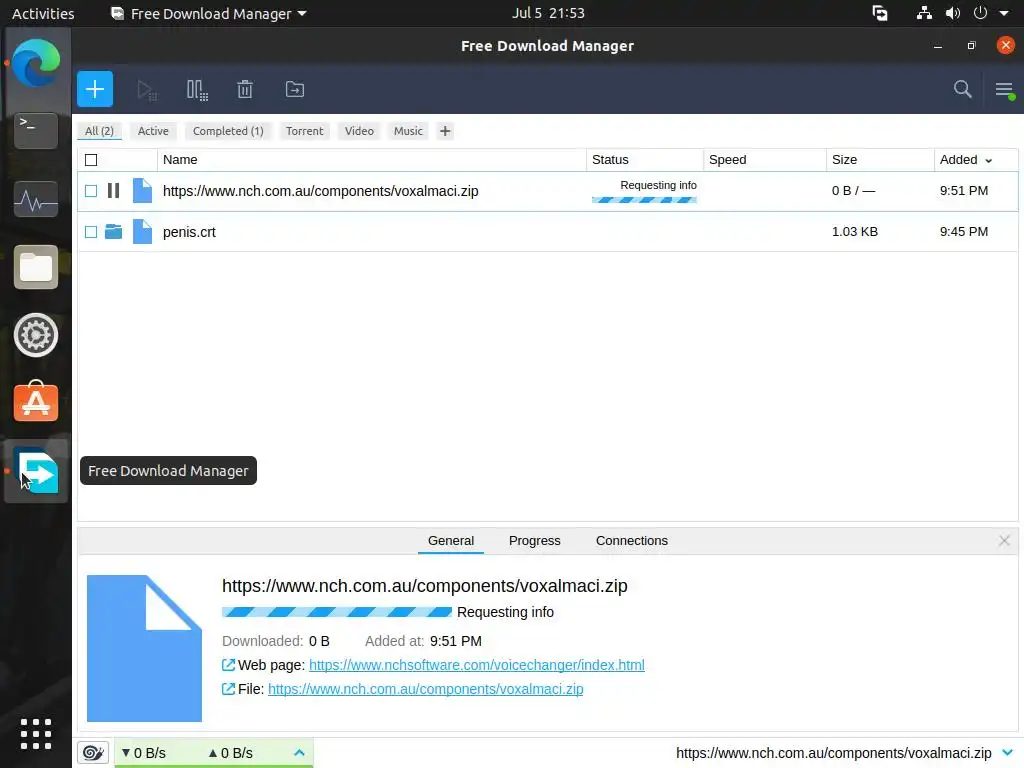Viewport: 1024px width, 768px height.
Task: Open the voxalmaci.zip file link
Action: tap(426, 689)
